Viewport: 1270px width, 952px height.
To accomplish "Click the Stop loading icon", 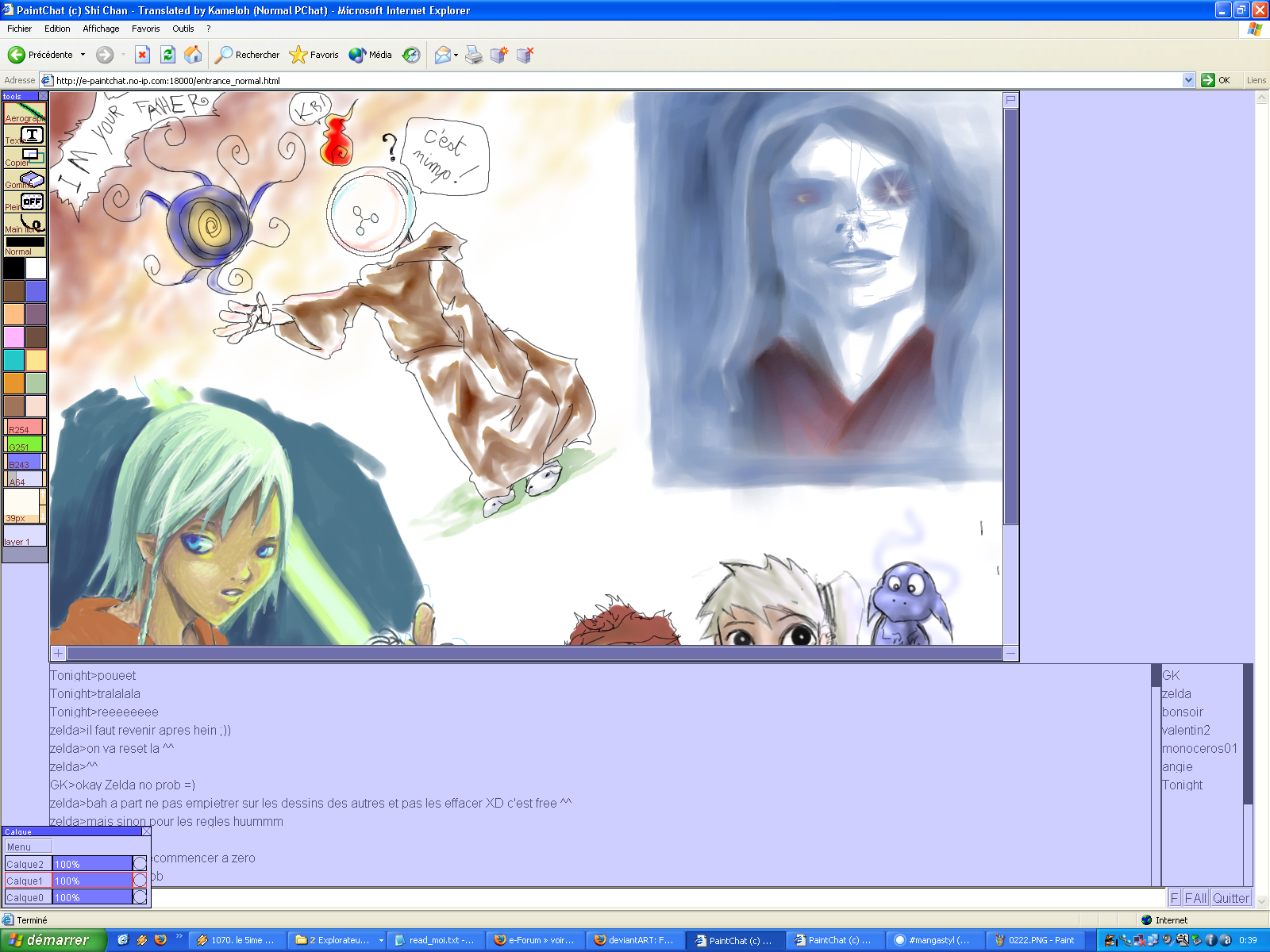I will tap(142, 55).
